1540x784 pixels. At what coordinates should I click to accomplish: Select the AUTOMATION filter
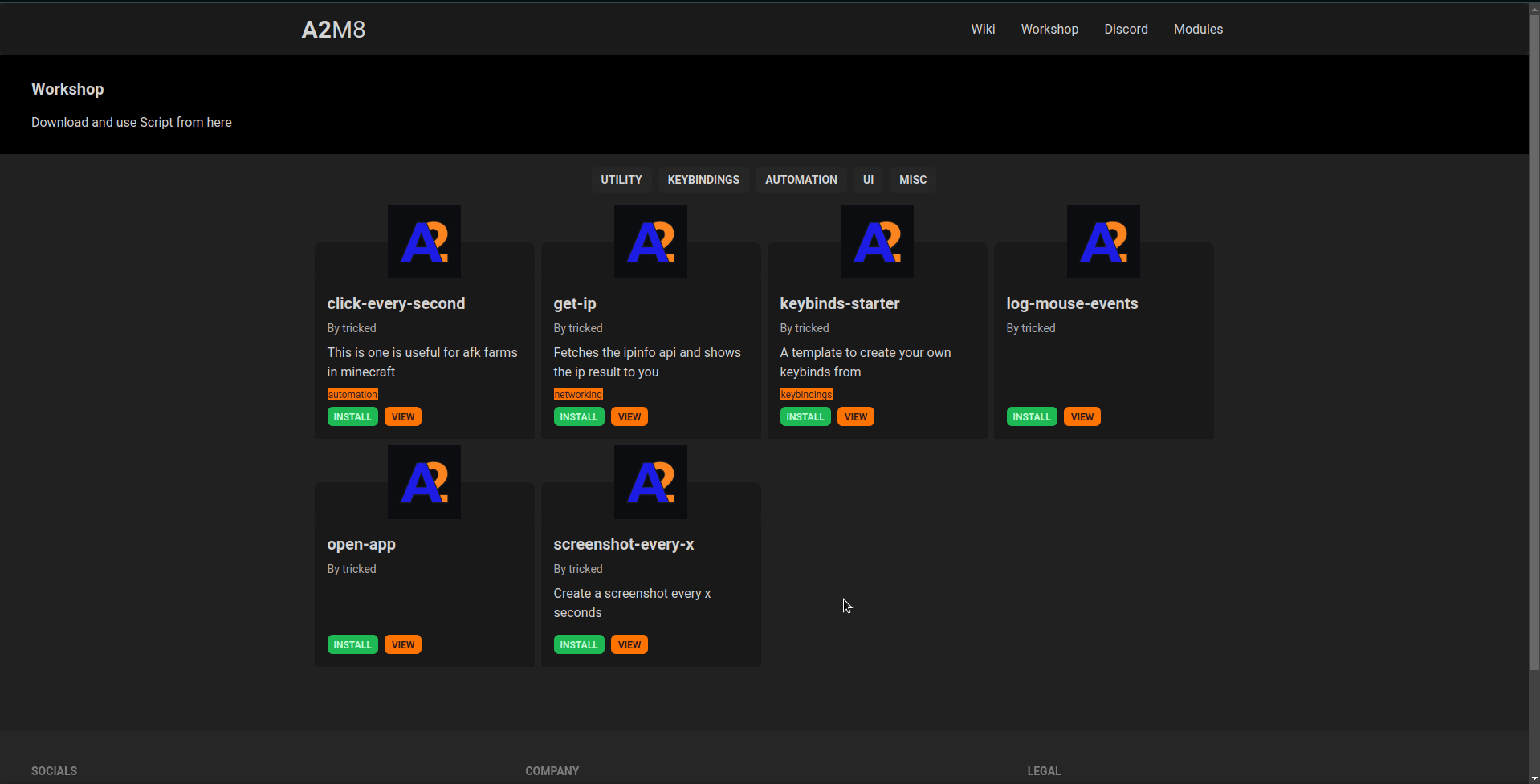tap(801, 180)
